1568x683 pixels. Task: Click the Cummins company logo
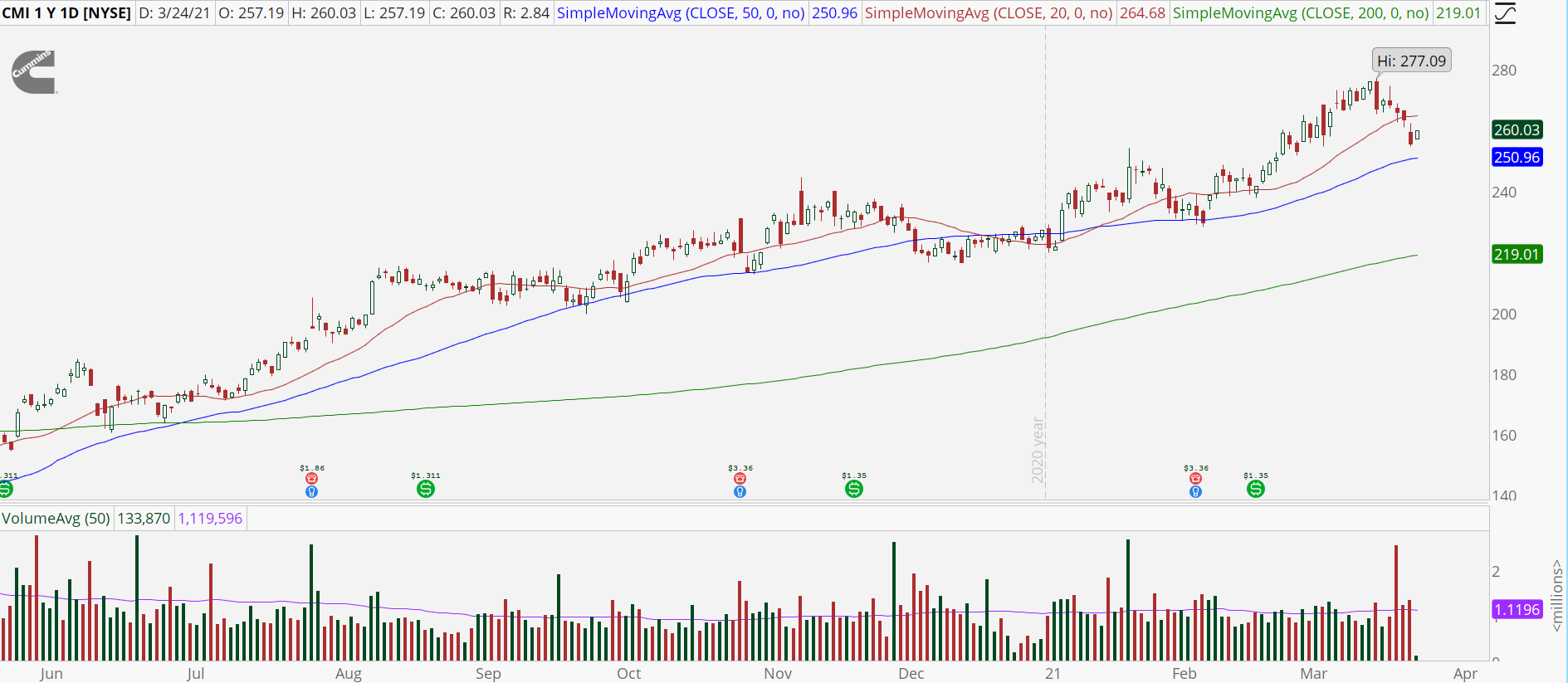pos(34,71)
